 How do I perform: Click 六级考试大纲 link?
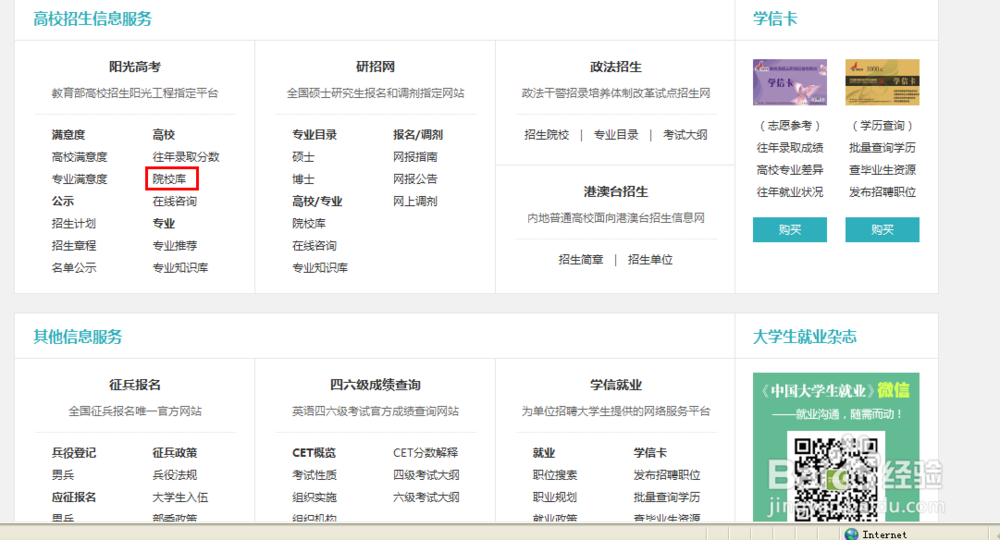point(426,497)
